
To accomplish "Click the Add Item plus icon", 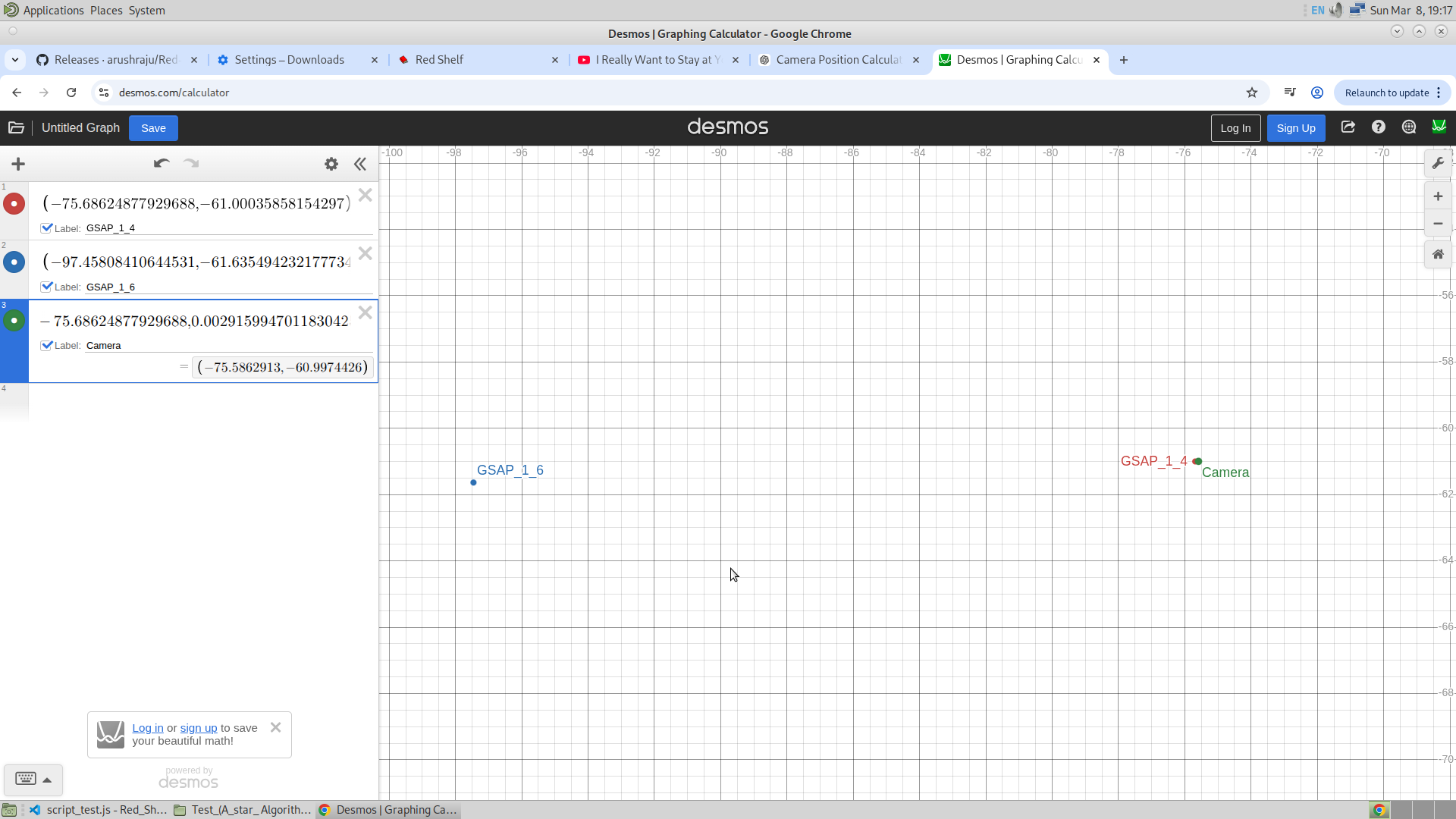I will [18, 164].
